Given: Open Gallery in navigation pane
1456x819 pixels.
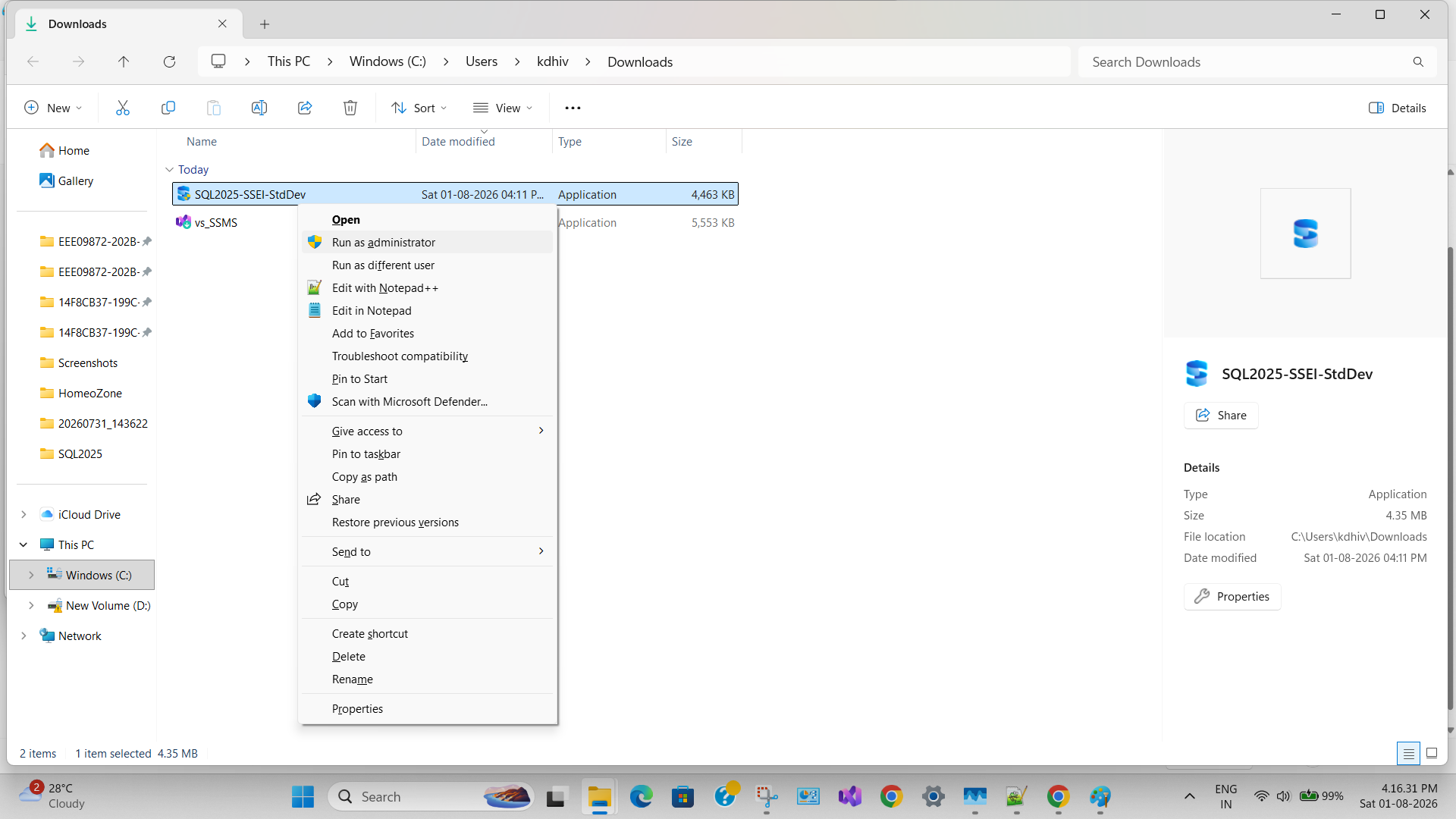Looking at the screenshot, I should click(x=76, y=180).
